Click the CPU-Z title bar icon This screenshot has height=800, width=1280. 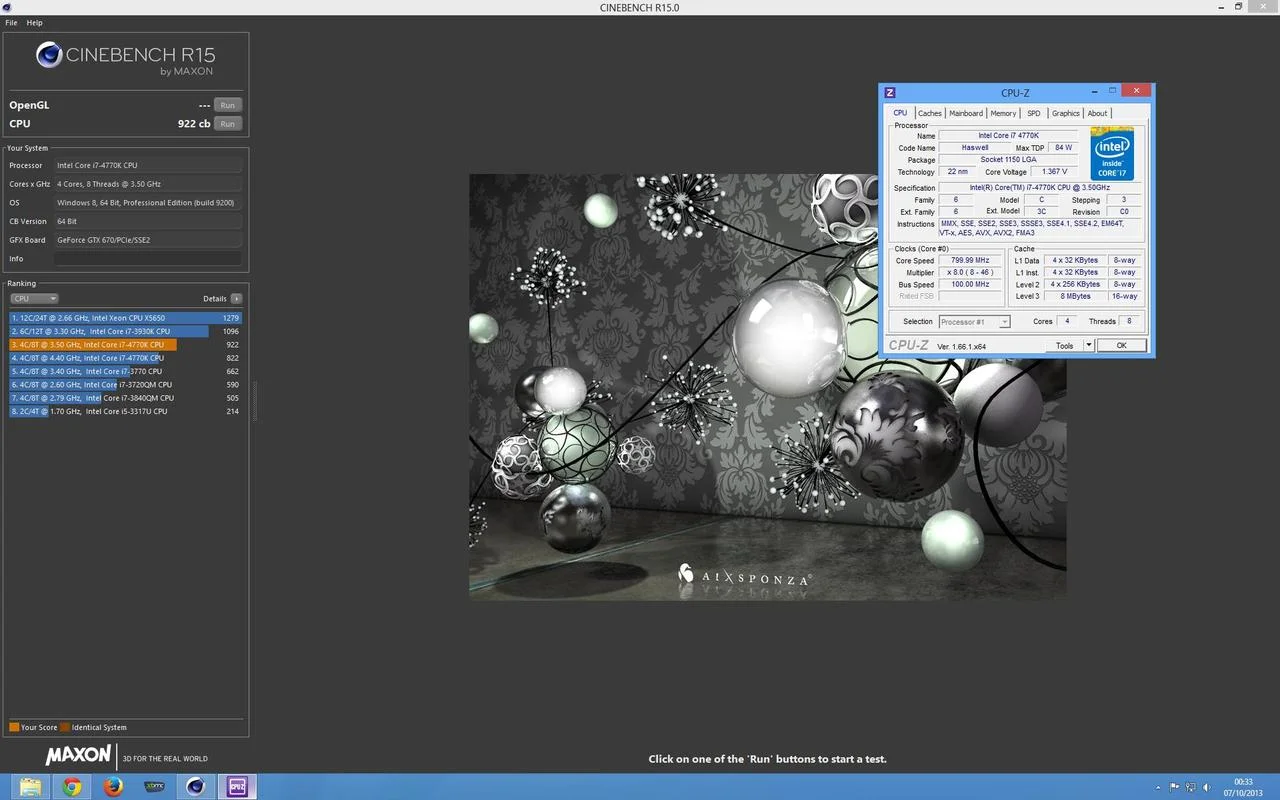(890, 92)
